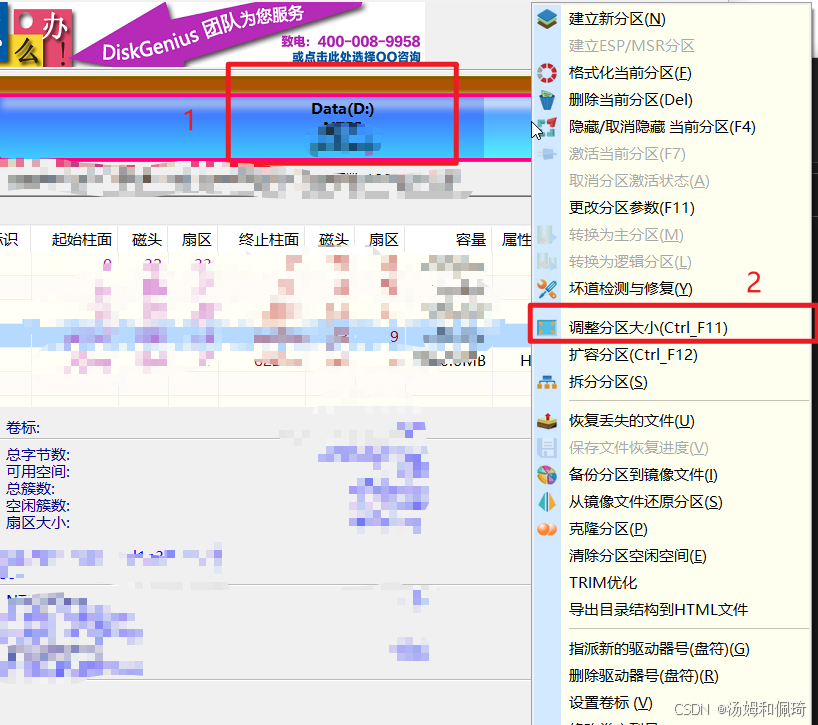Click the 可用空间: label
Screen dimensions: 818x725
click(x=38, y=472)
